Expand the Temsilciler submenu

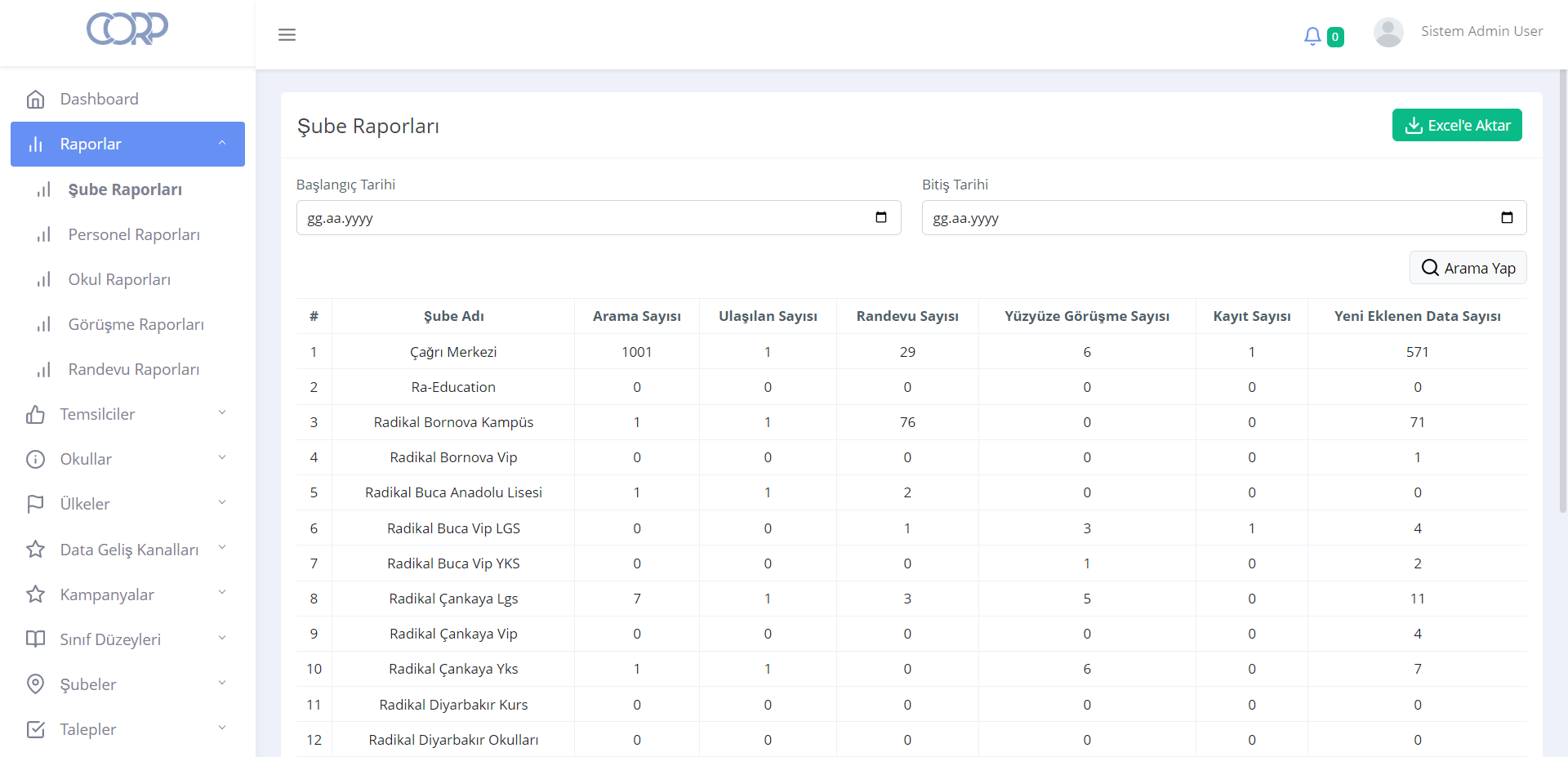click(x=221, y=413)
